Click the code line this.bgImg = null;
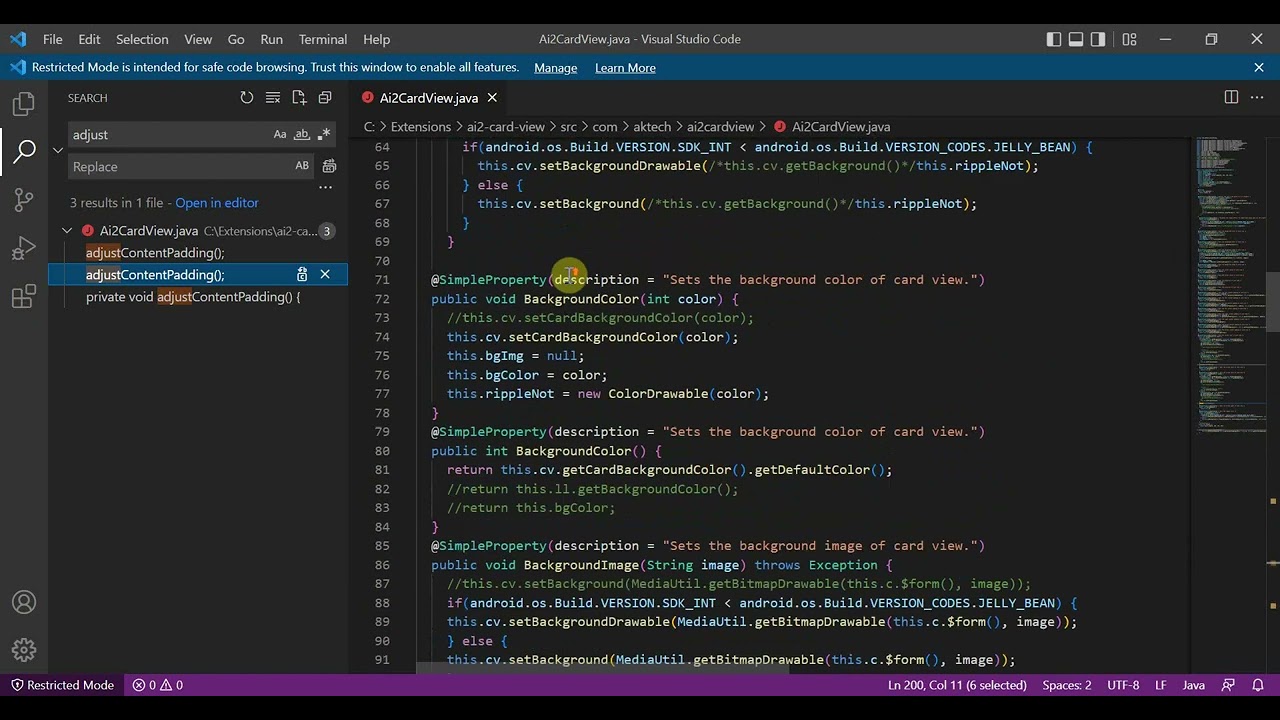Image resolution: width=1280 pixels, height=720 pixels. pyautogui.click(x=515, y=356)
